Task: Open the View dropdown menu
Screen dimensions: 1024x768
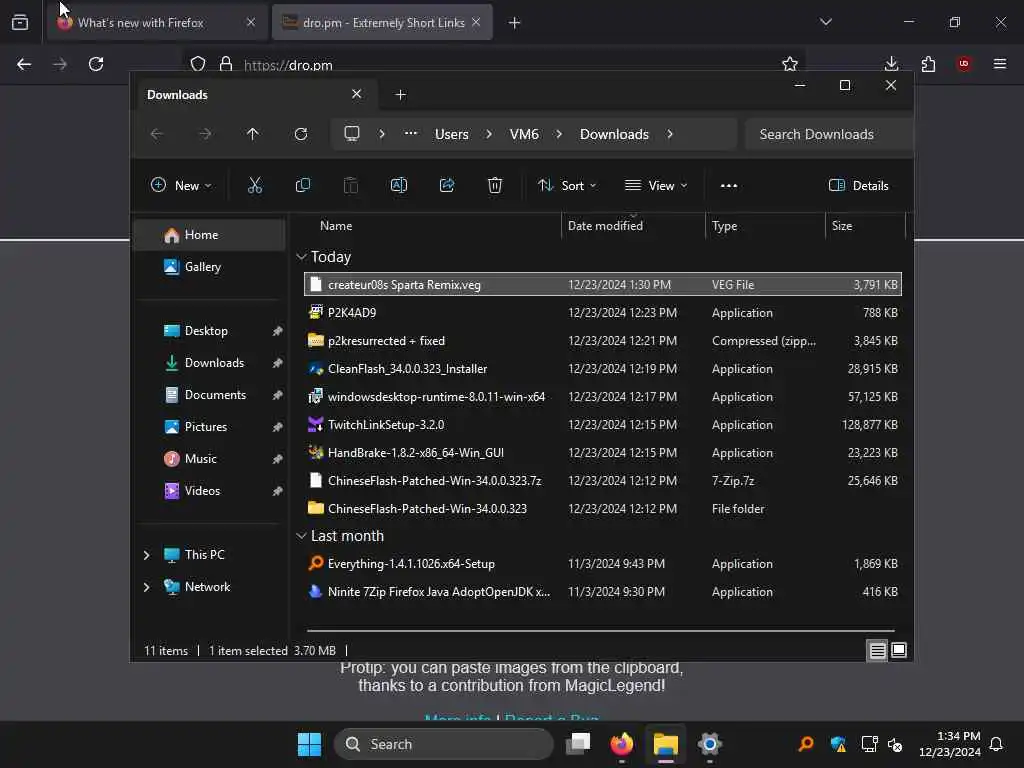Action: 656,185
